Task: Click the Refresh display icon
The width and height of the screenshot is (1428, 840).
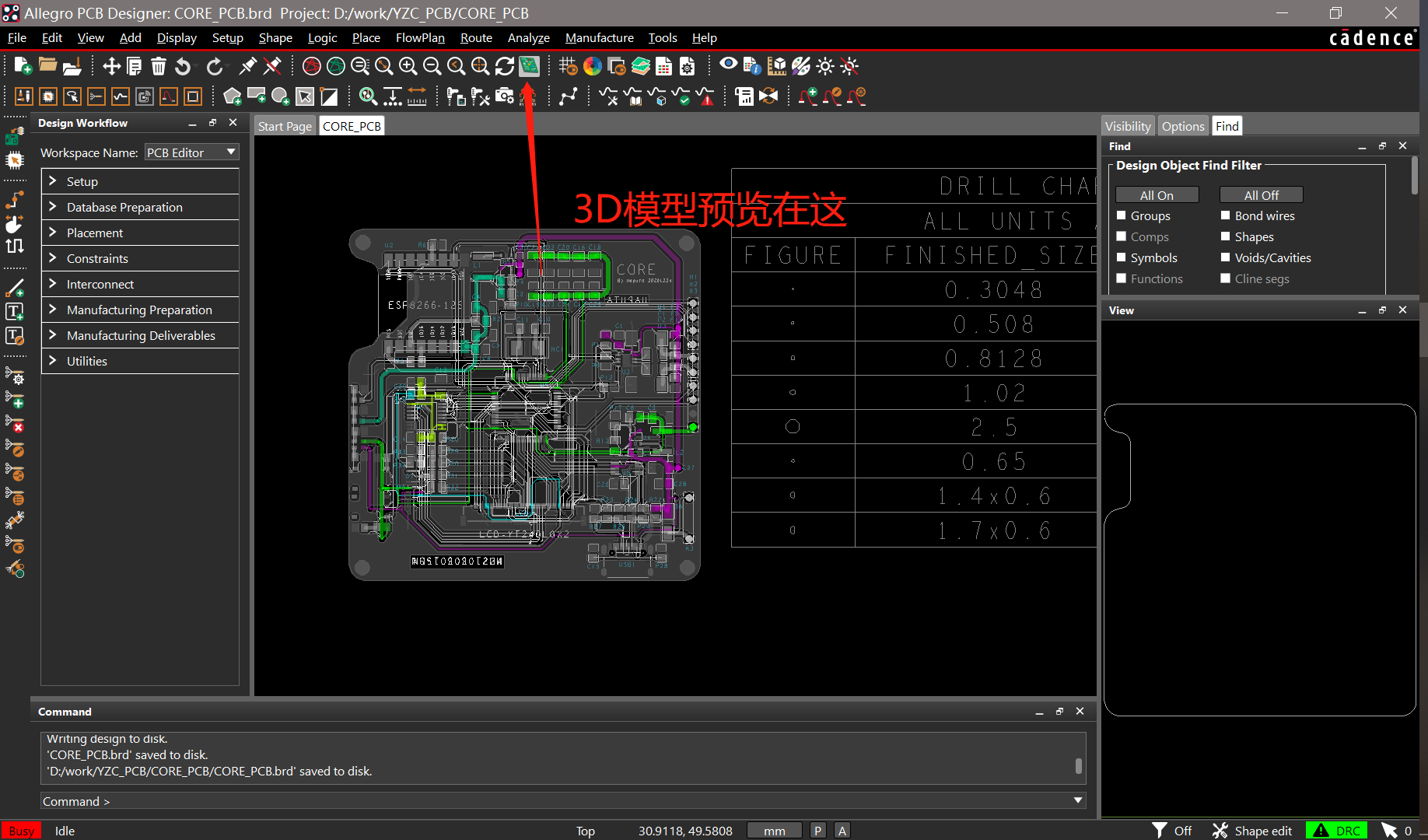Action: coord(505,66)
